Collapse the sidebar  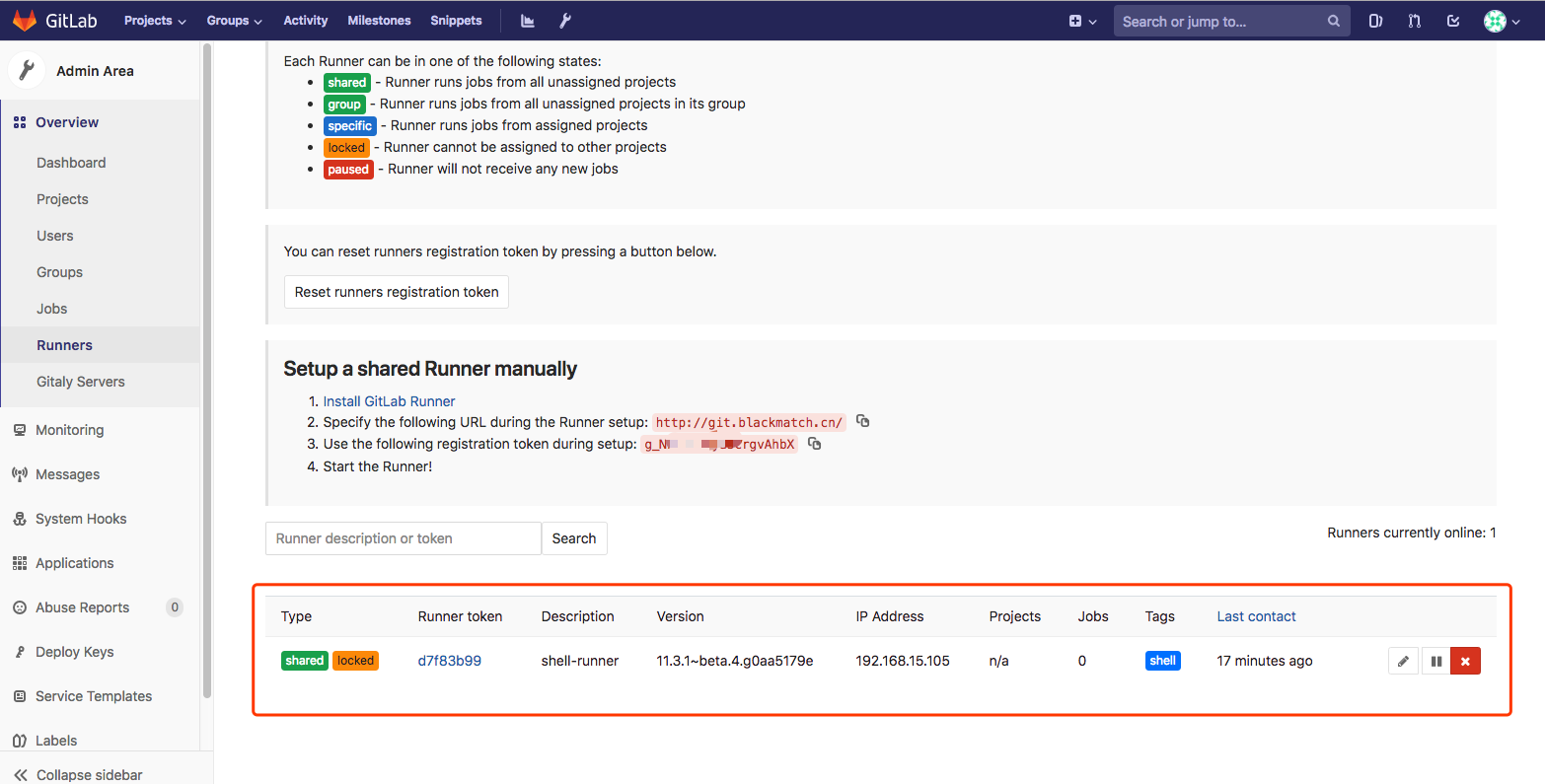point(89,774)
